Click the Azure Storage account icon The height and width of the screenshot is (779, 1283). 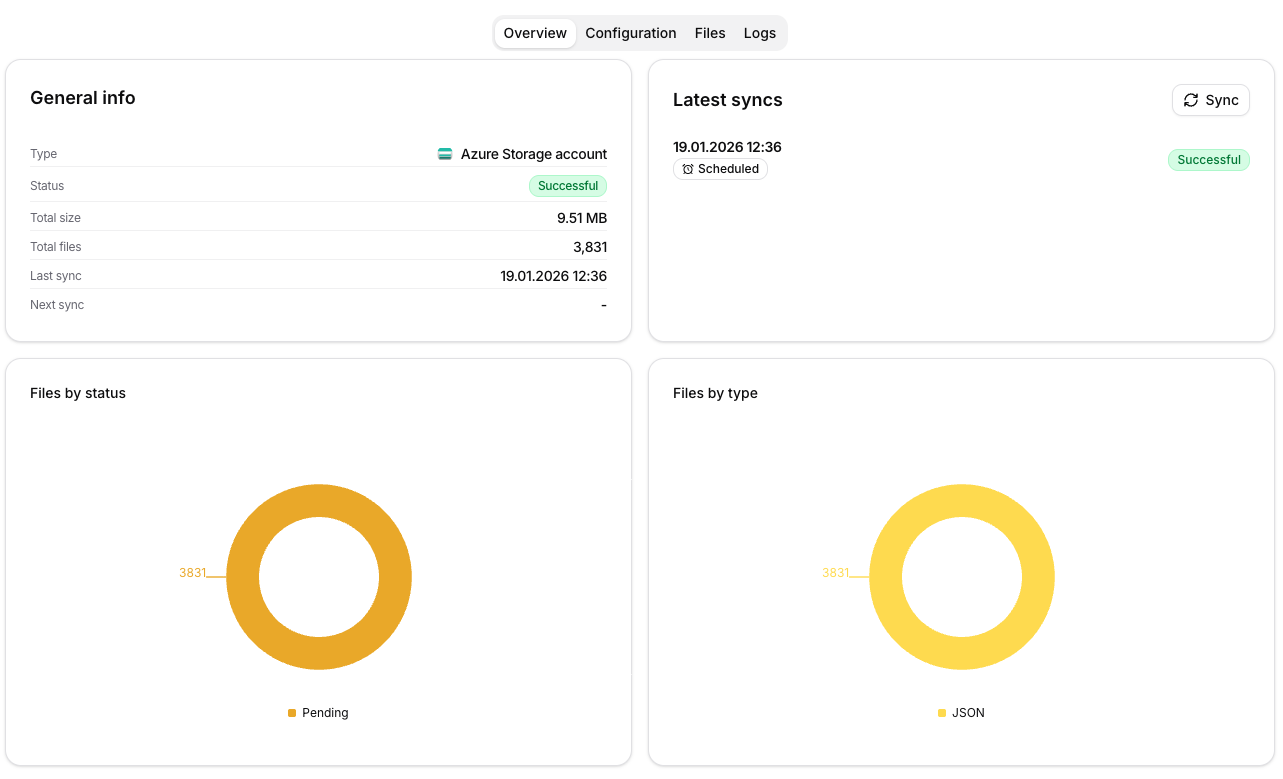click(x=445, y=154)
